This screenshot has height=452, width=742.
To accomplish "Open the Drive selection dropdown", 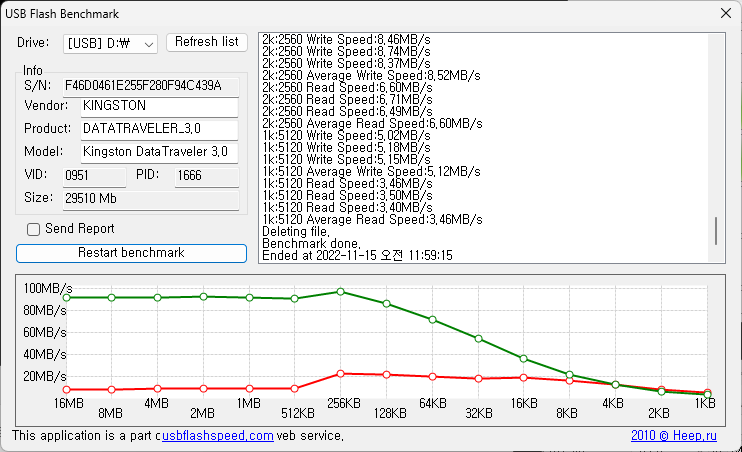I will pos(110,44).
